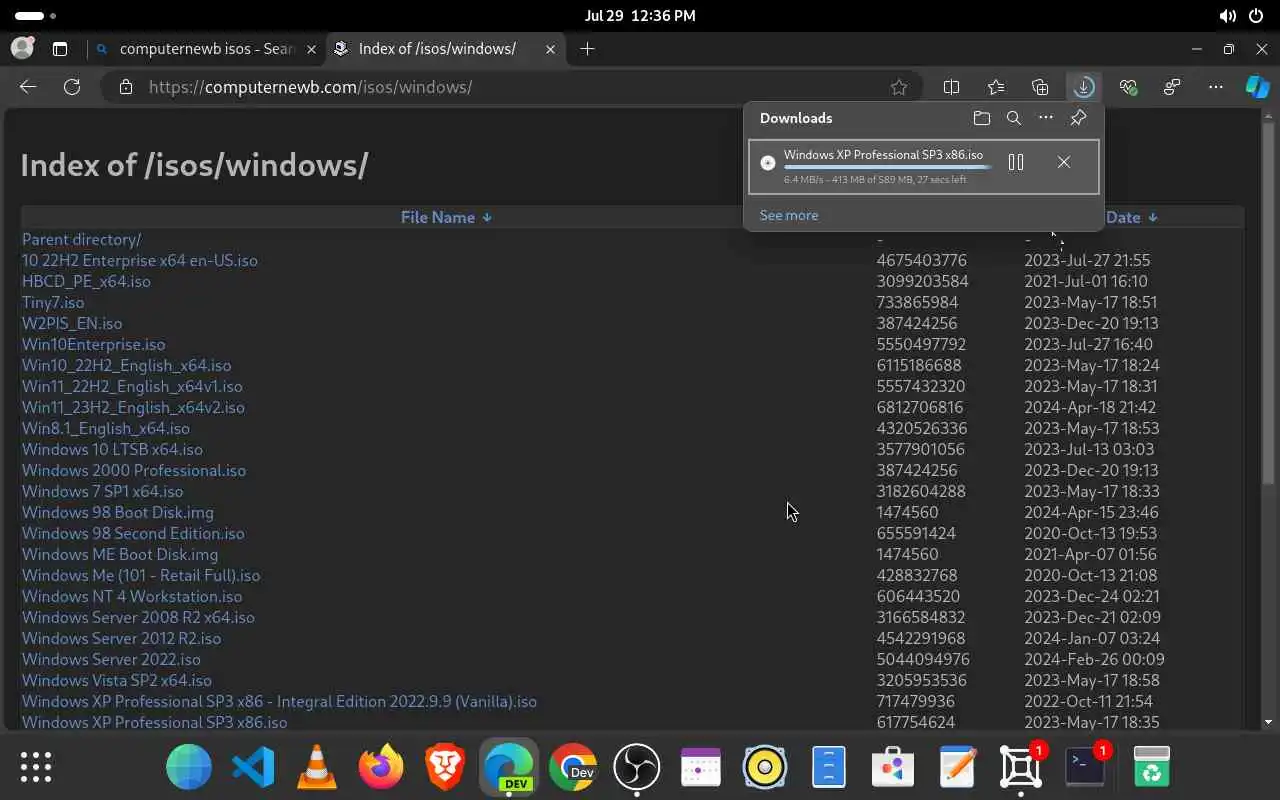Open a new tab with plus button

(x=587, y=48)
